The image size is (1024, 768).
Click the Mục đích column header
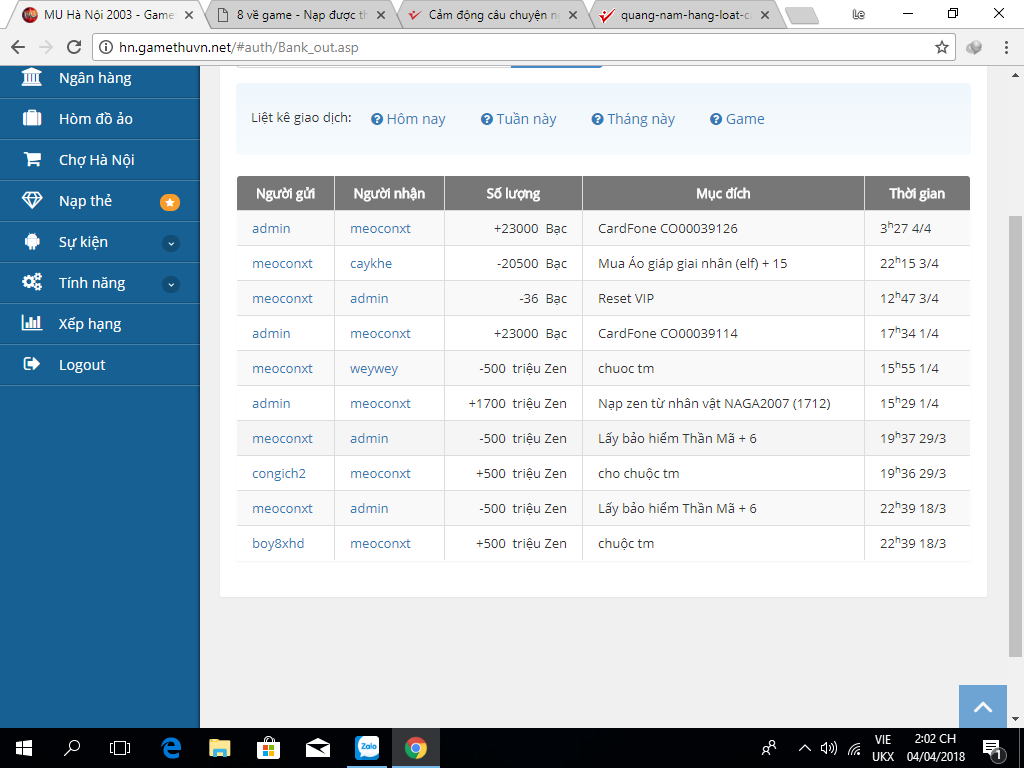pyautogui.click(x=723, y=193)
